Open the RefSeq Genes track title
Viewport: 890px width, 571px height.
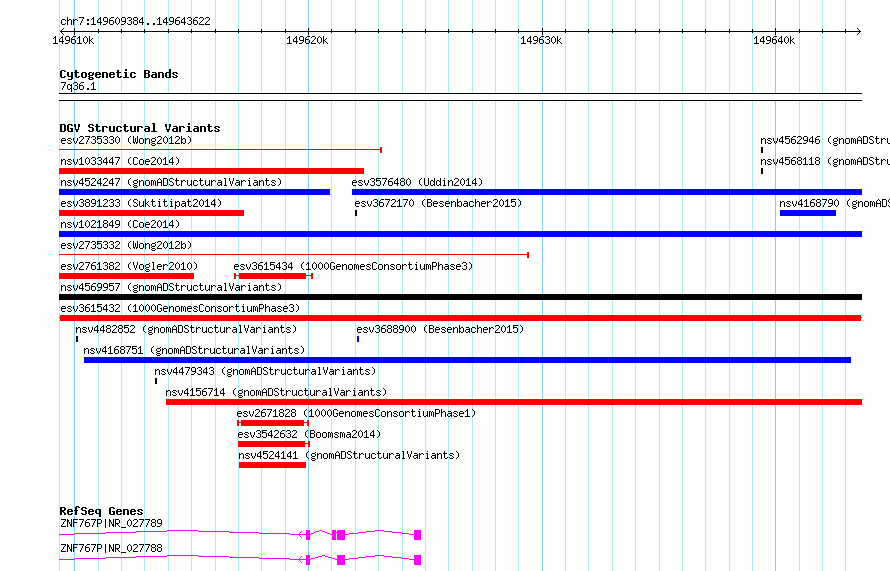tap(102, 511)
